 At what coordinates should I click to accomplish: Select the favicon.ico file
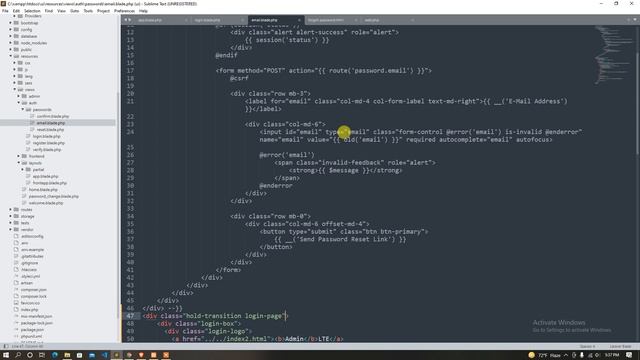tap(30, 303)
